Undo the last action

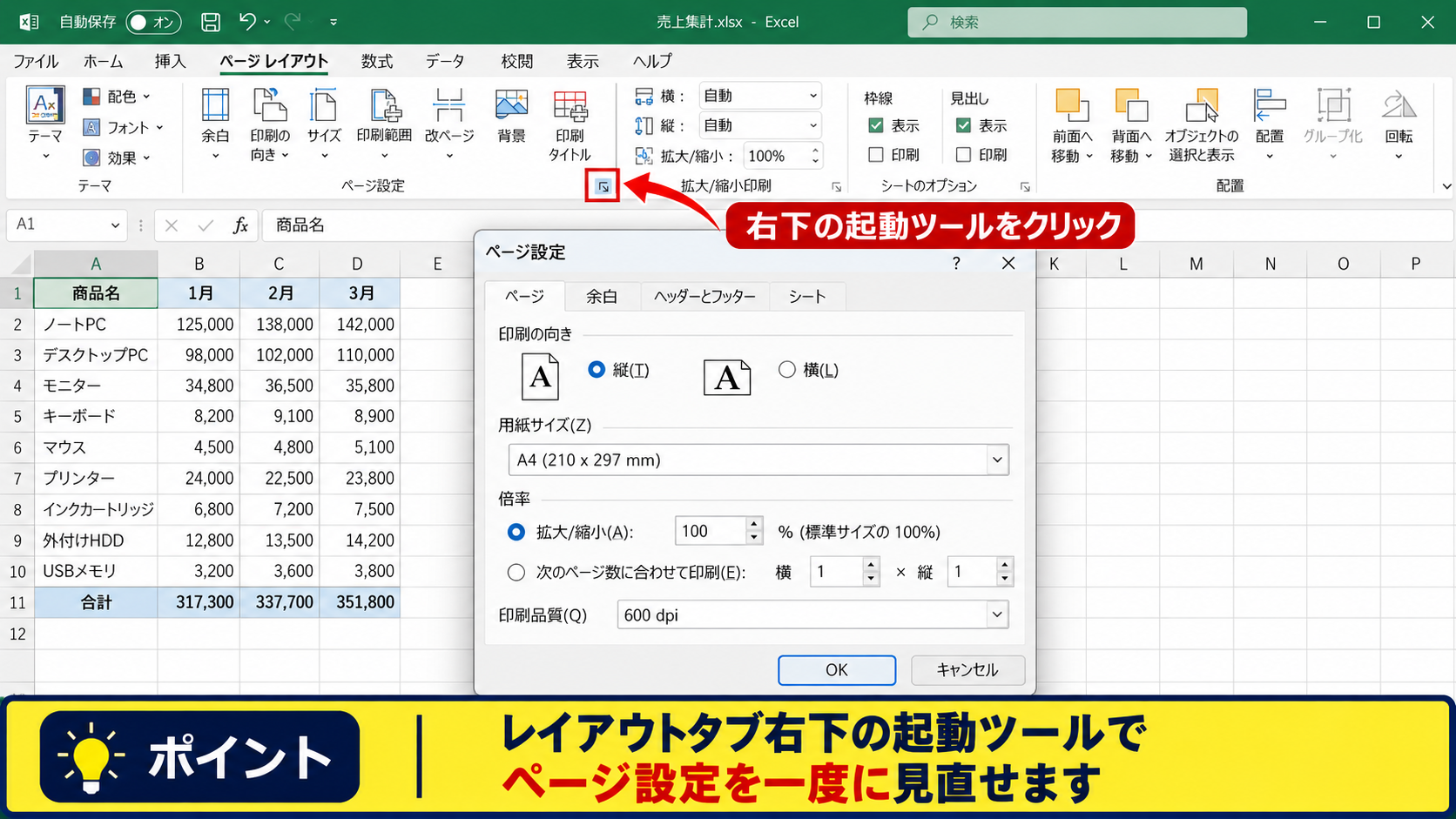[x=247, y=22]
